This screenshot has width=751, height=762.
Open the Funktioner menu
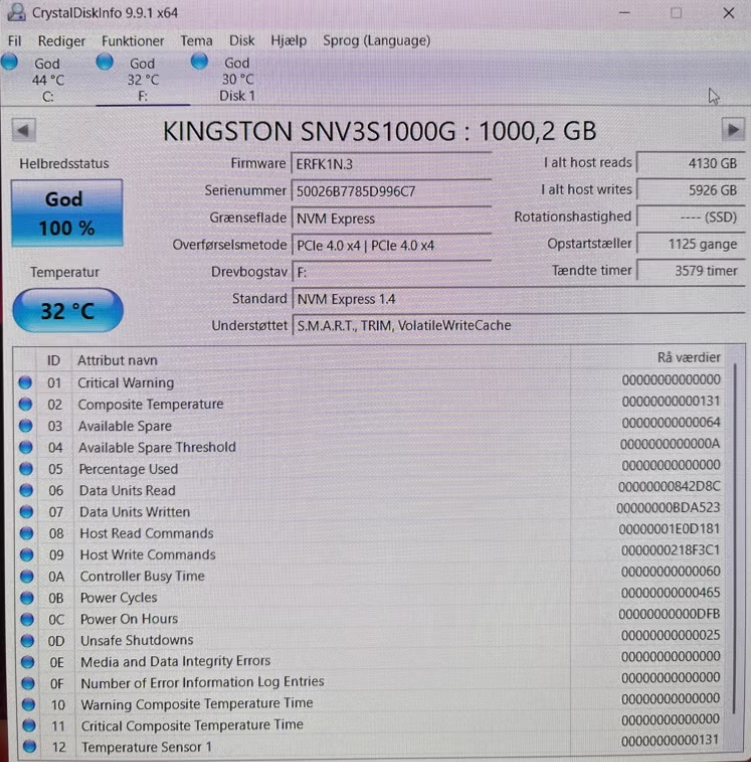click(133, 41)
